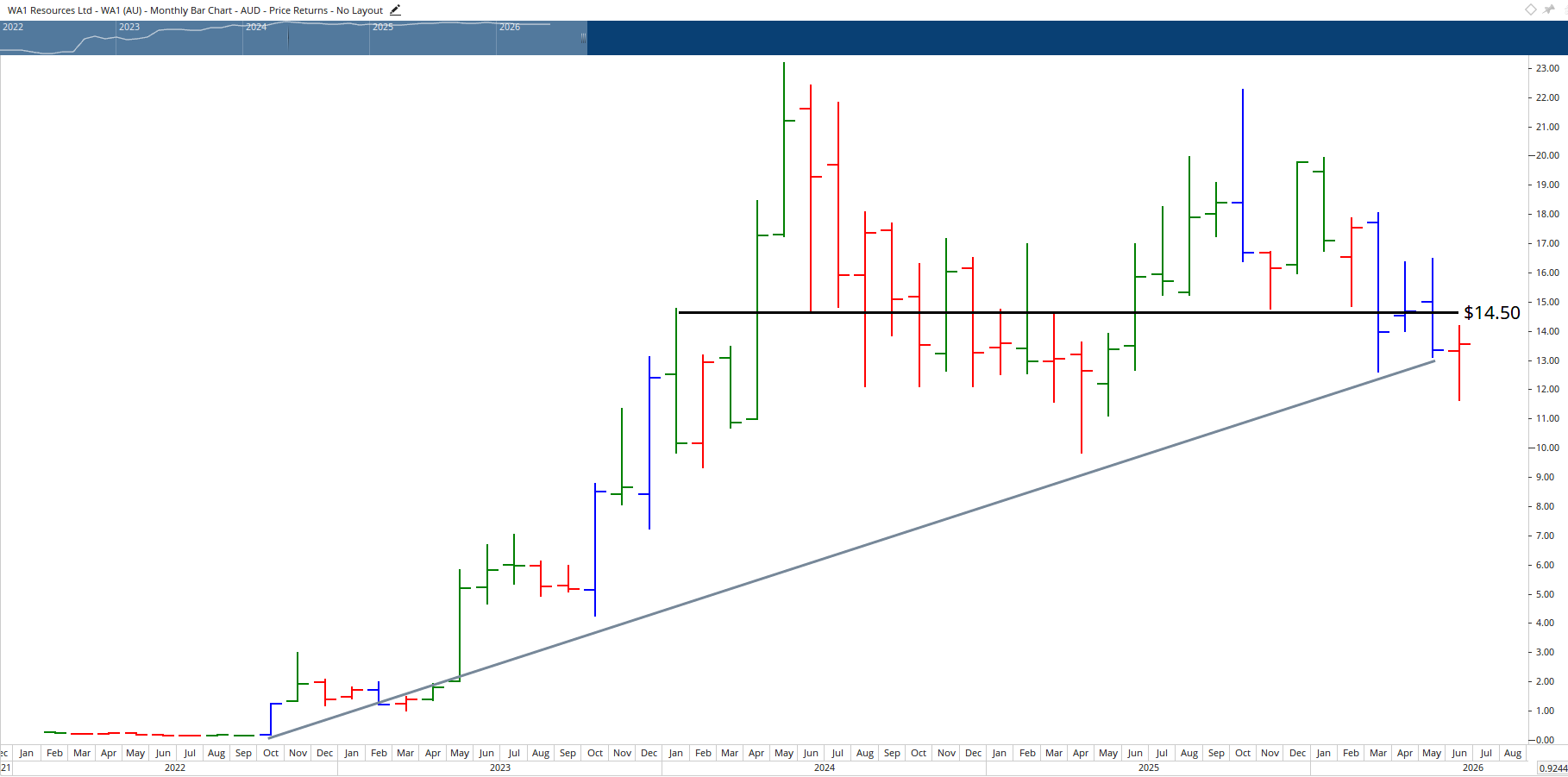Click the 10.00 price axis label
The height and width of the screenshot is (777, 1568).
pyautogui.click(x=1547, y=448)
